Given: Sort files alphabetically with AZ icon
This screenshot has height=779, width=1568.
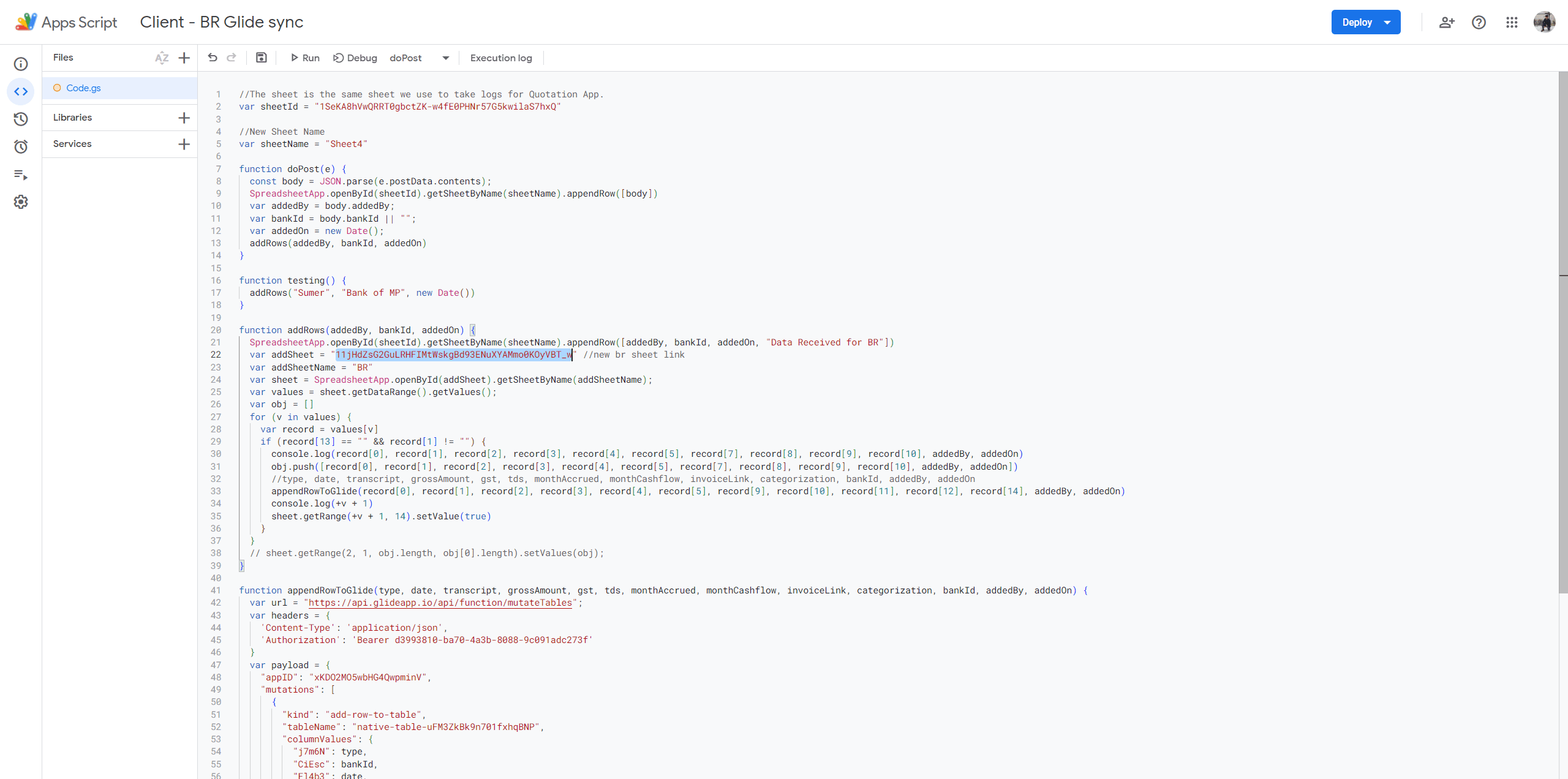Looking at the screenshot, I should click(162, 58).
